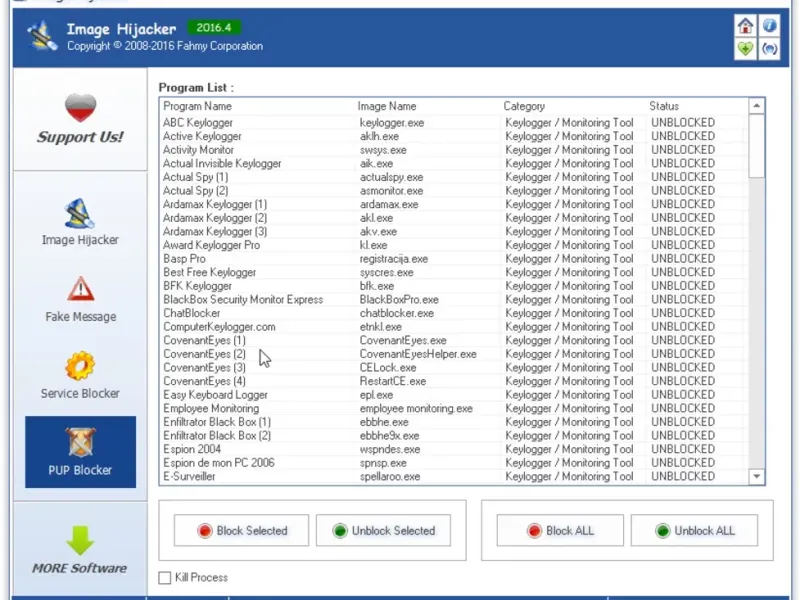Image resolution: width=800 pixels, height=600 pixels.
Task: Select the ABC Keylogger row
Action: (x=453, y=122)
